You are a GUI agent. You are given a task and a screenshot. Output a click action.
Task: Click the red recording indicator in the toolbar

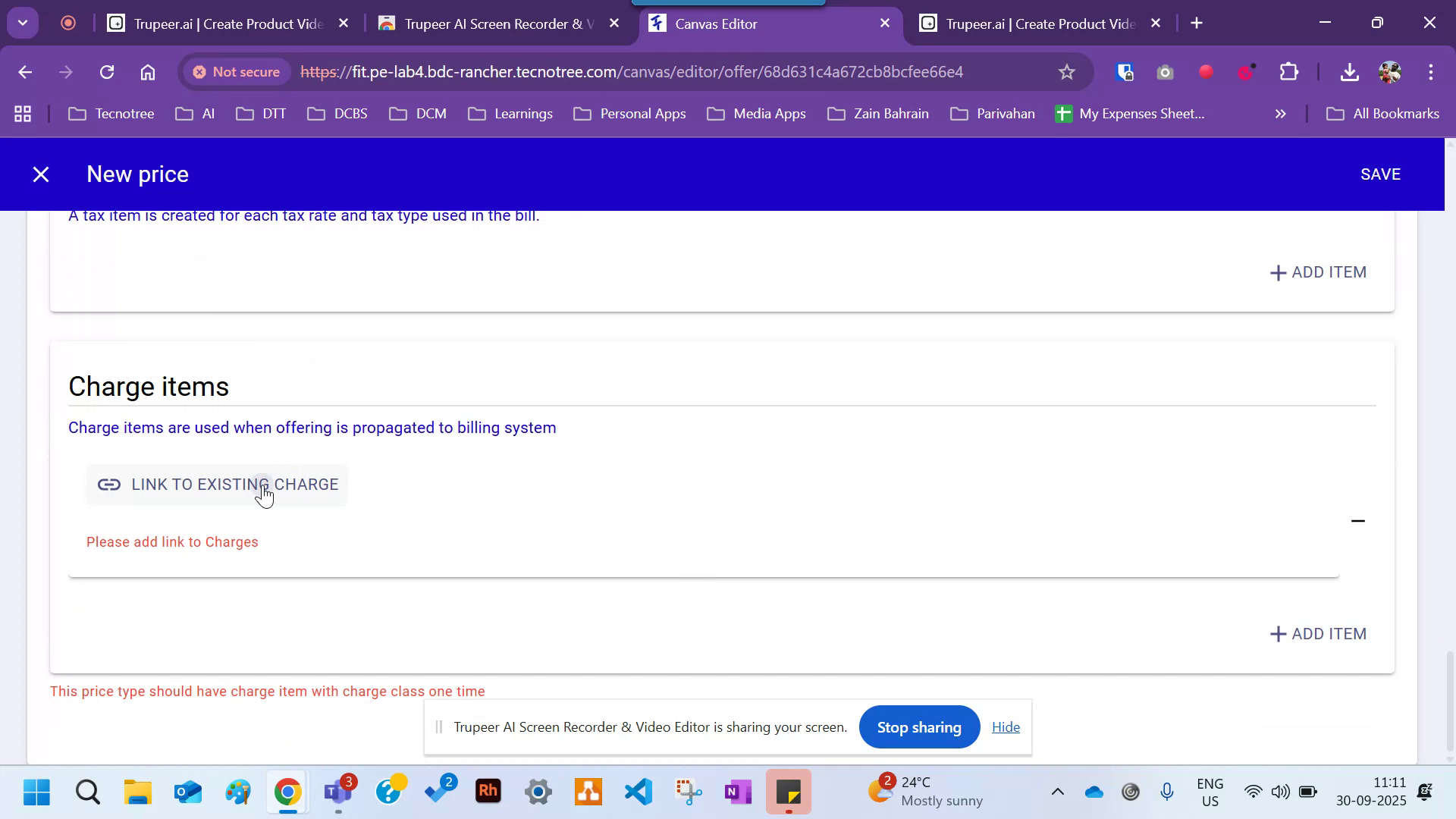[x=1206, y=72]
